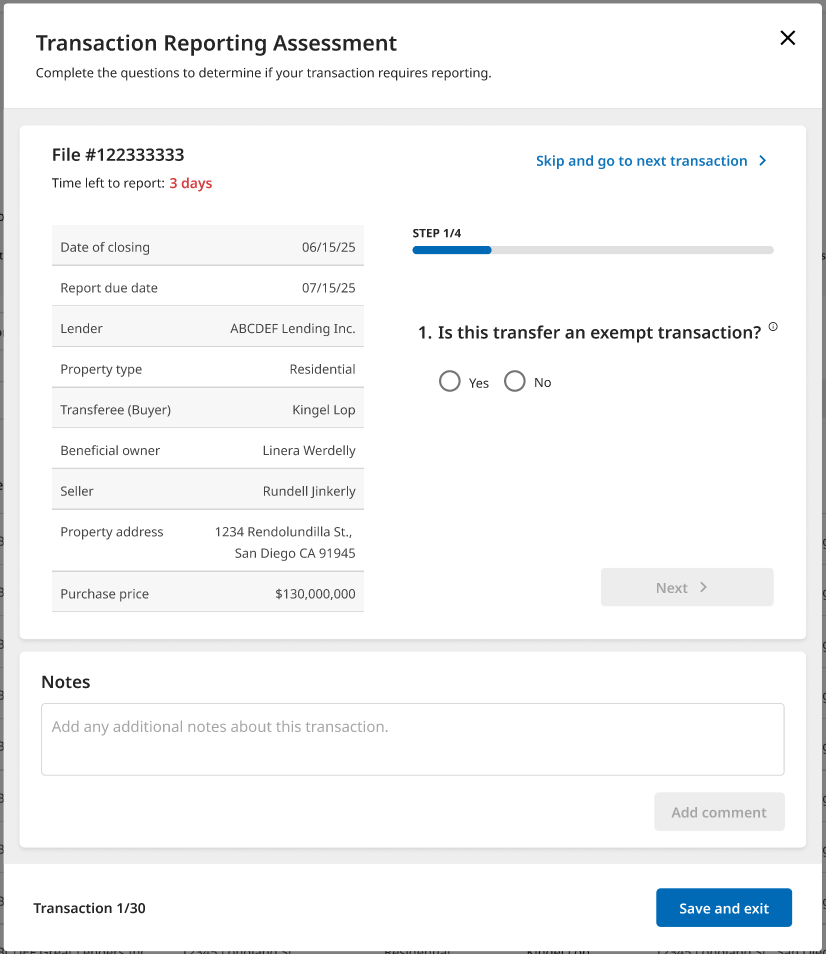Click the Report due date 07/15/25 value

[328, 288]
